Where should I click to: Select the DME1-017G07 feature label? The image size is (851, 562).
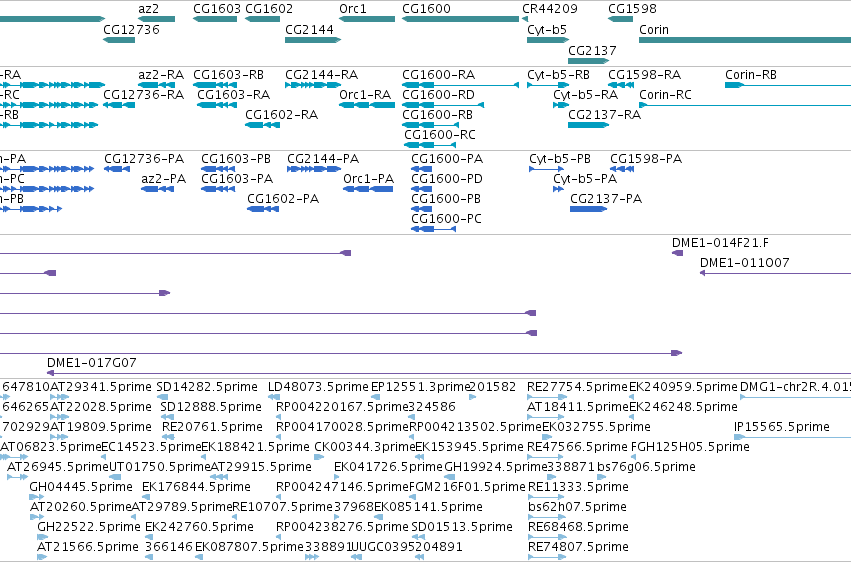[92, 363]
